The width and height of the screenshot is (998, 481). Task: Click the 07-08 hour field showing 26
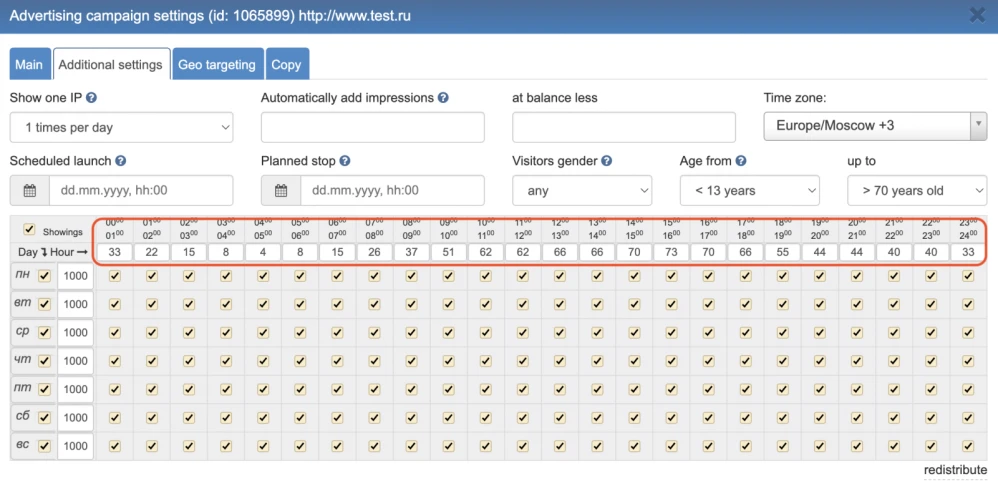pos(374,252)
